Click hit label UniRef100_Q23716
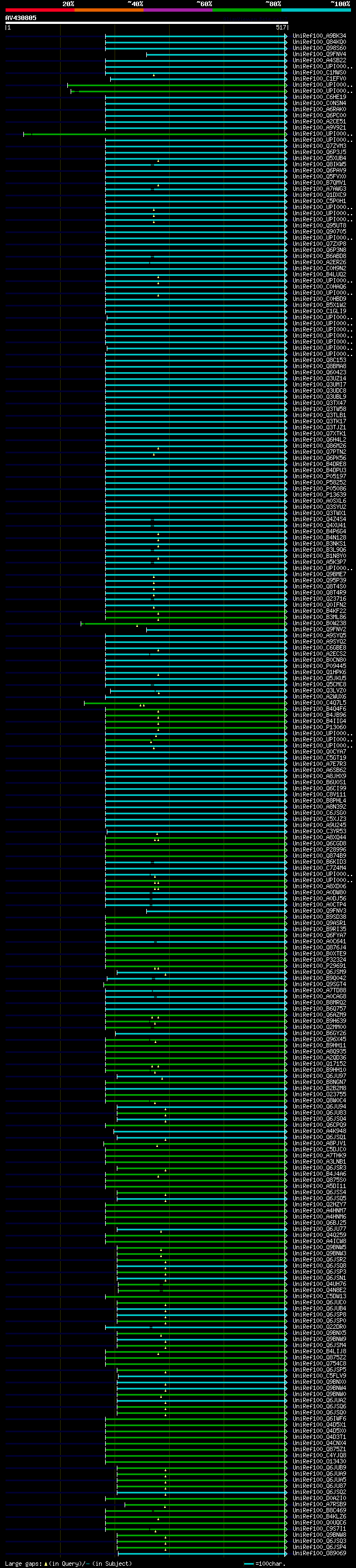 319,599
